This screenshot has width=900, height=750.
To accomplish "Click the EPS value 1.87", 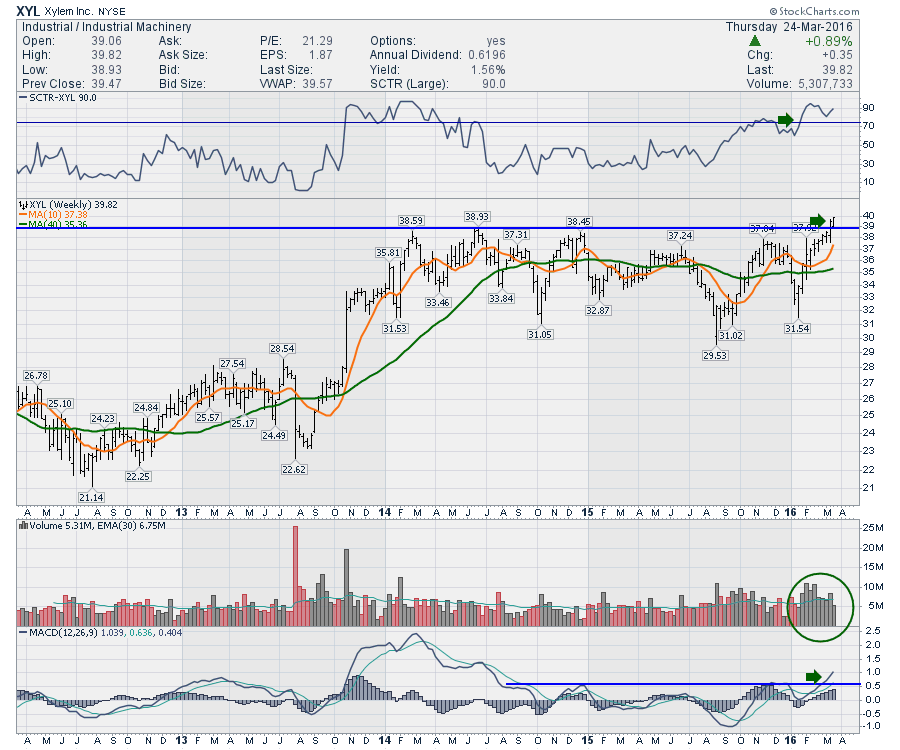I will 320,55.
